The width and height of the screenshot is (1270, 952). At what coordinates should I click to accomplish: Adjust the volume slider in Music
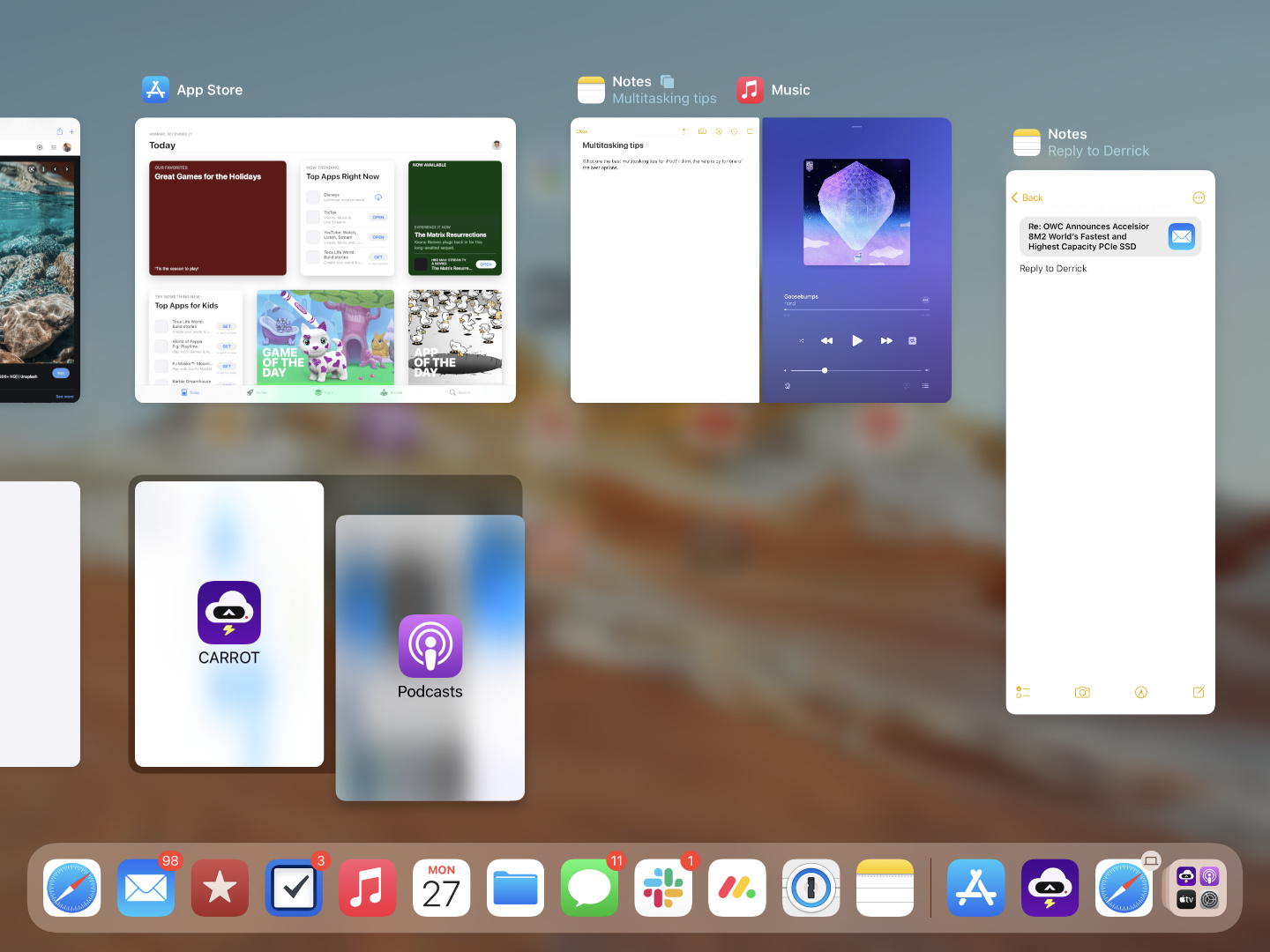point(825,370)
